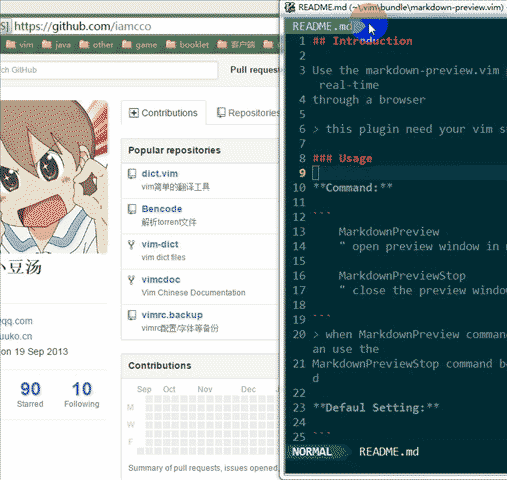507x480 pixels.
Task: Open the vimcdoc repository
Action: click(161, 280)
